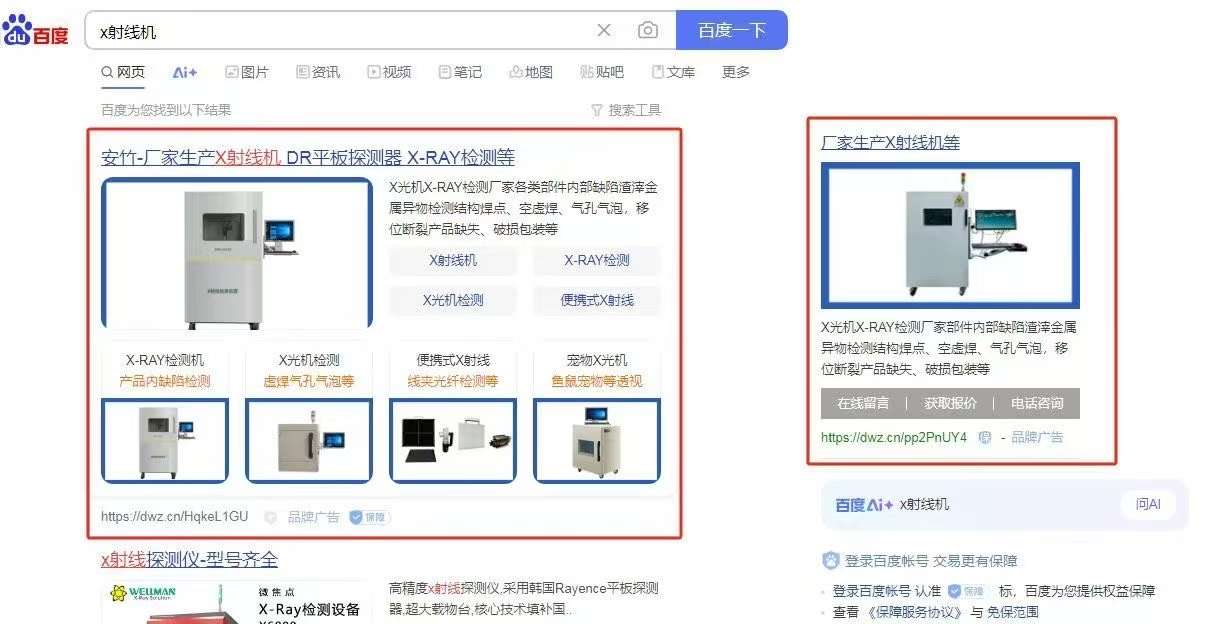Click the 便携式X射线 flat panel thumbnail
This screenshot has height=624, width=1216.
pos(453,440)
